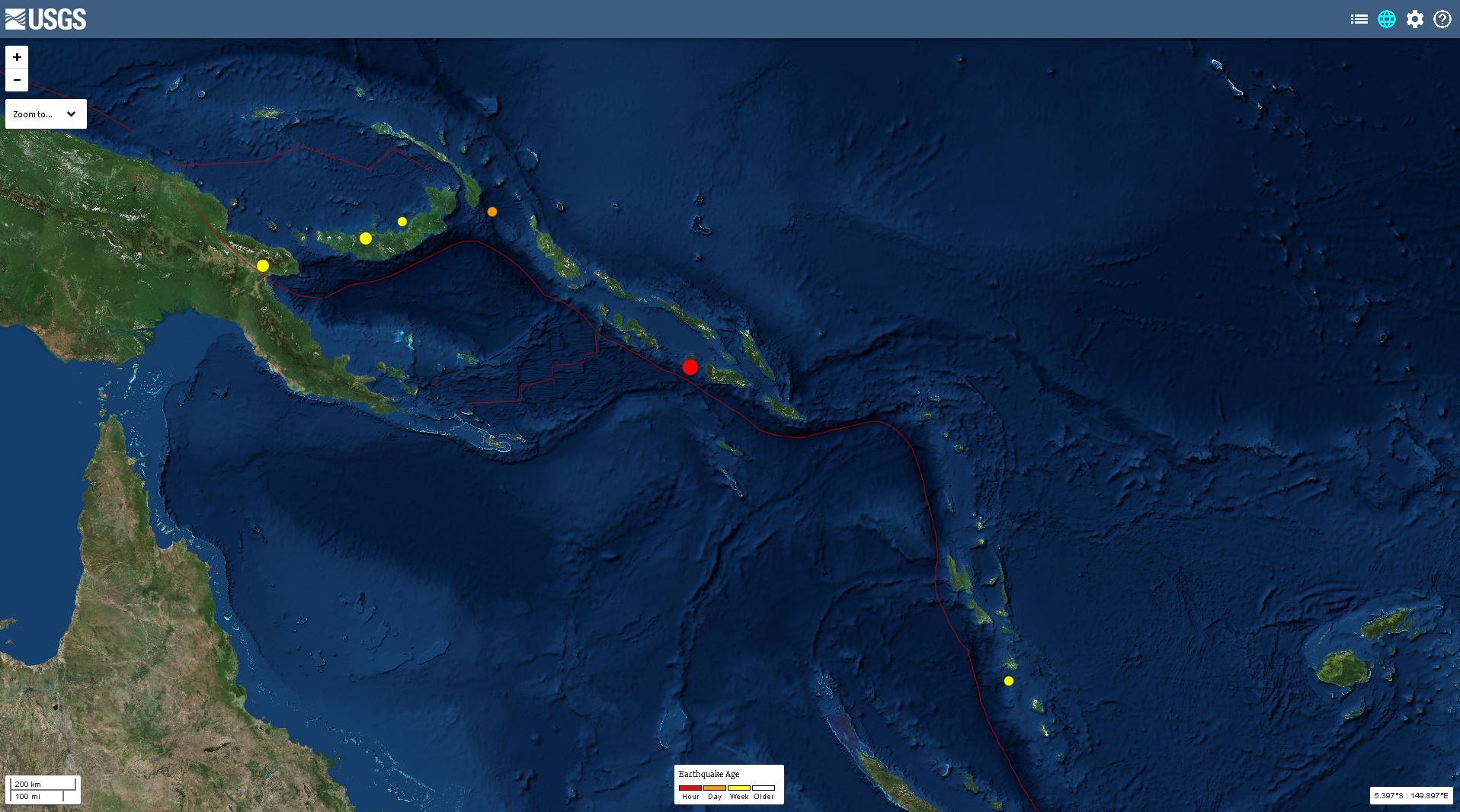Zoom in with the plus button

point(17,57)
